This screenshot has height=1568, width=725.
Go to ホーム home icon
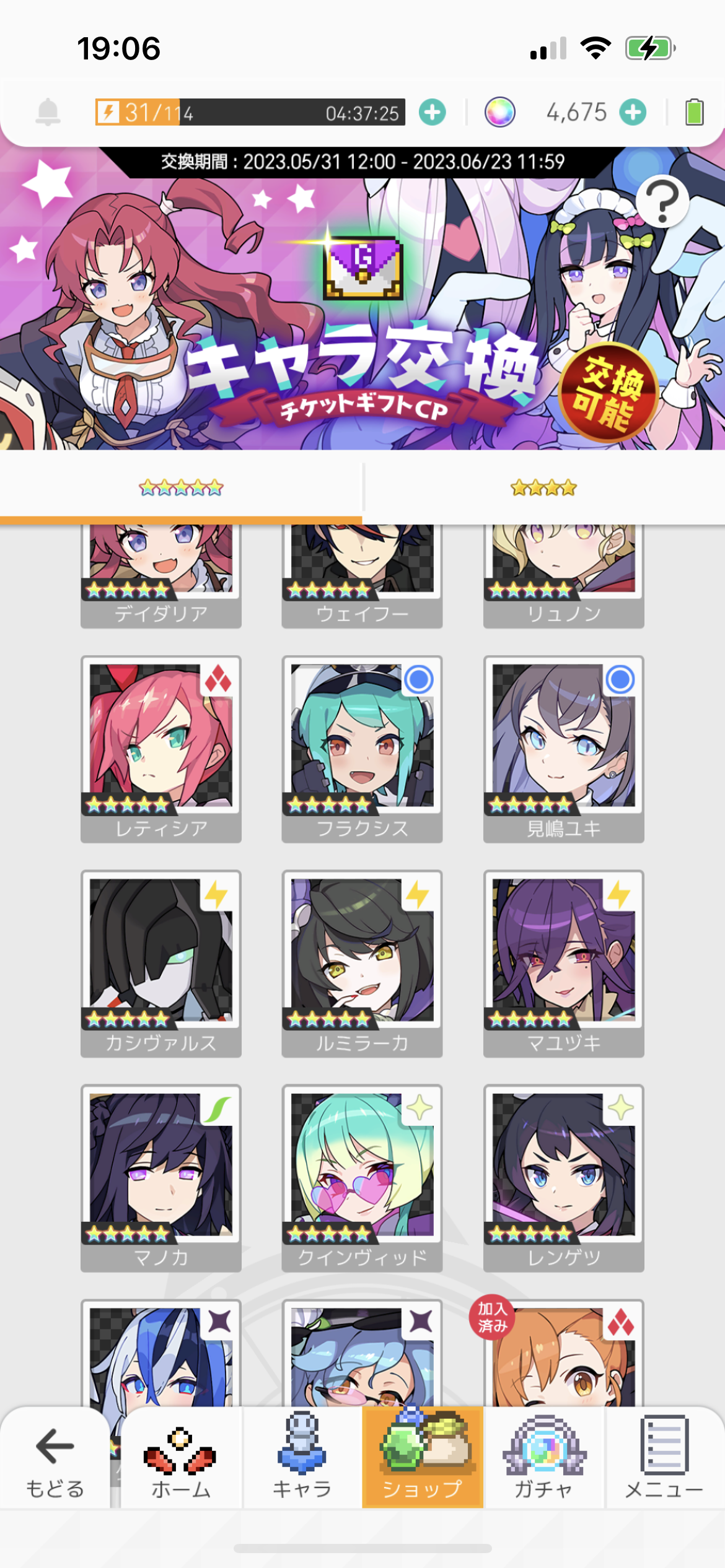point(181,1457)
